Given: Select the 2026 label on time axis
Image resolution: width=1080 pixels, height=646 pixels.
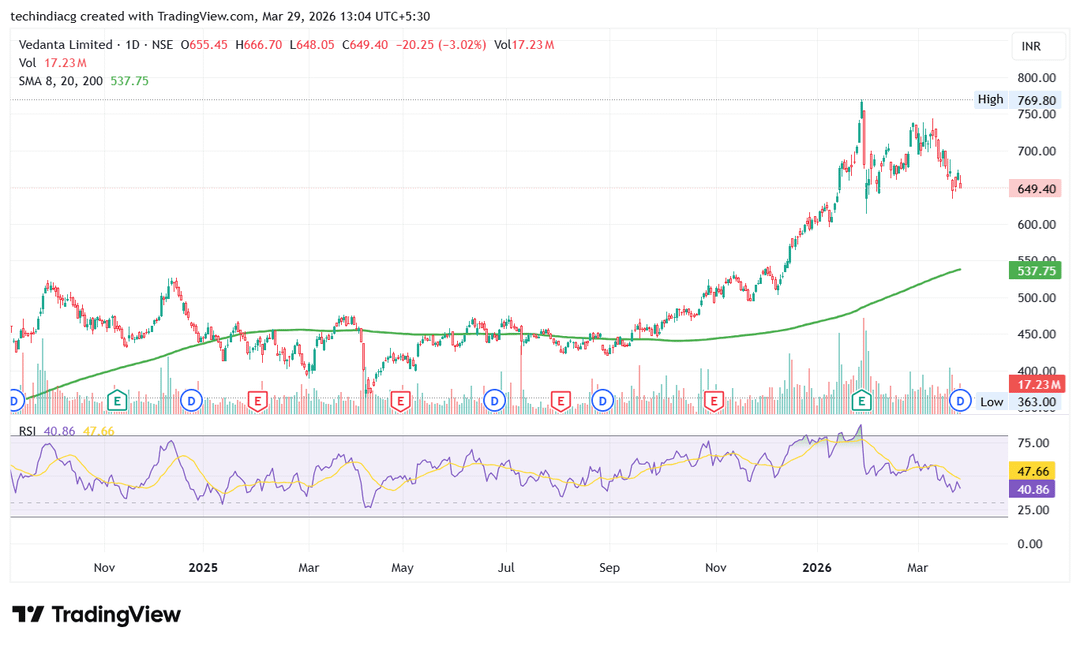Looking at the screenshot, I should (x=817, y=568).
